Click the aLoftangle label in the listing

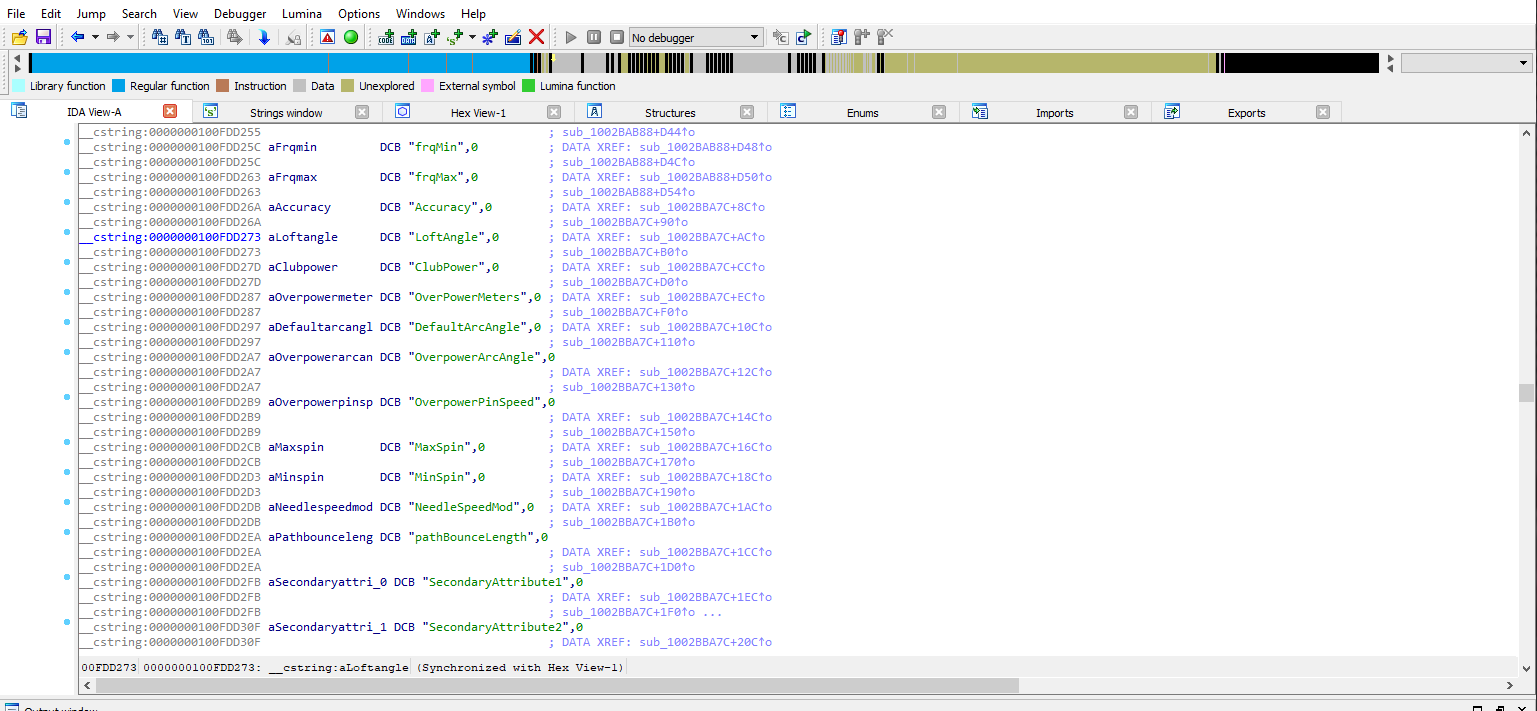coord(303,237)
